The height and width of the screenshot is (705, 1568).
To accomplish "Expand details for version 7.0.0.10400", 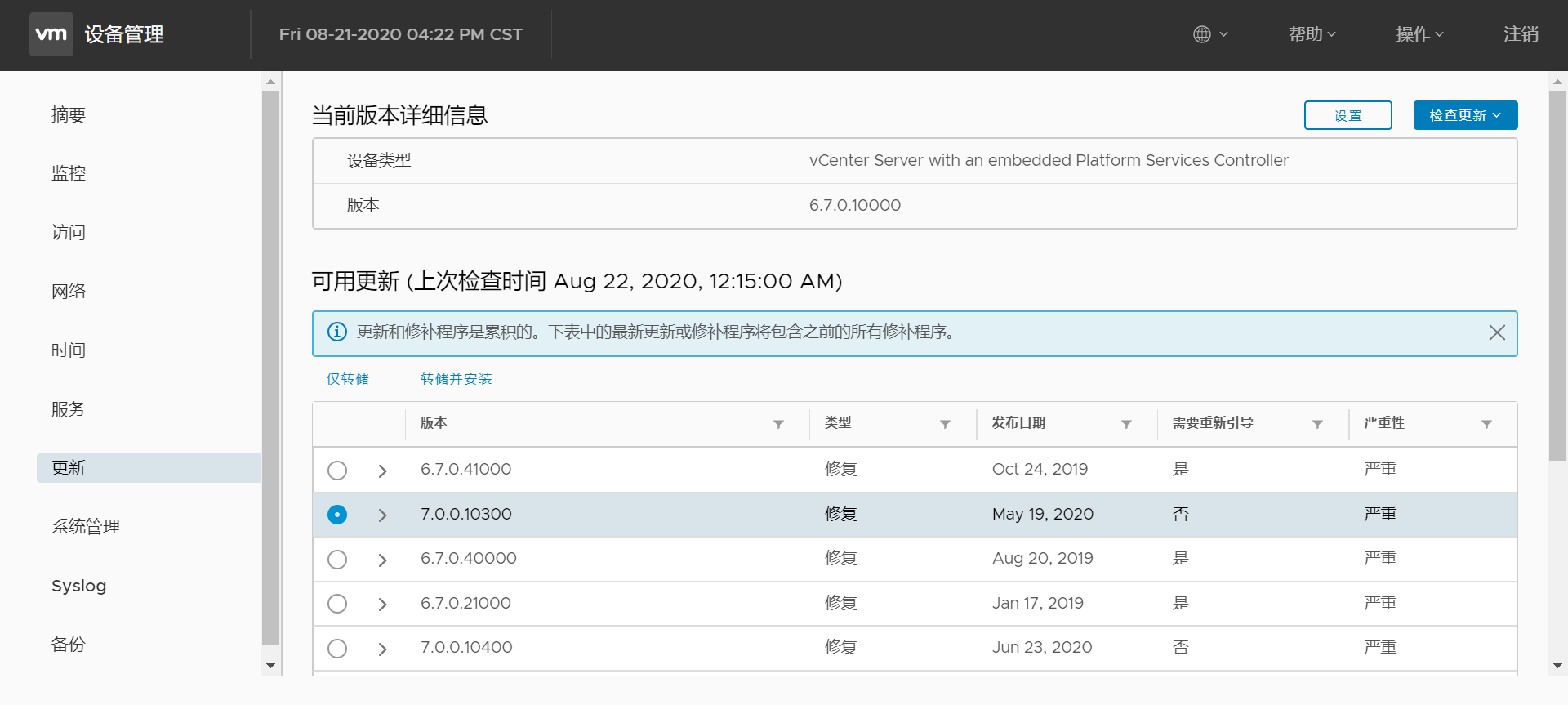I will pyautogui.click(x=382, y=649).
